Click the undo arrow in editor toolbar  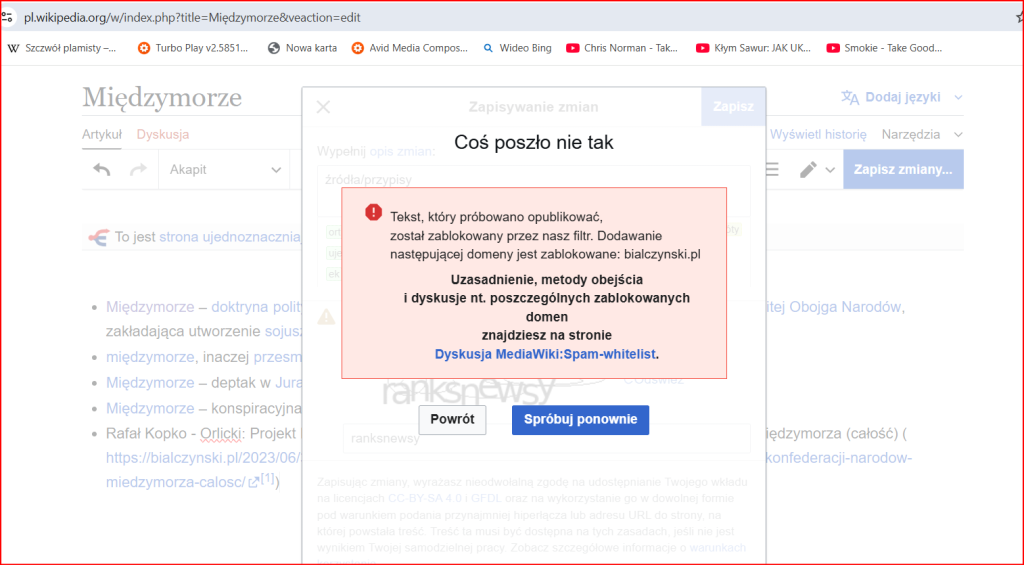pyautogui.click(x=102, y=170)
